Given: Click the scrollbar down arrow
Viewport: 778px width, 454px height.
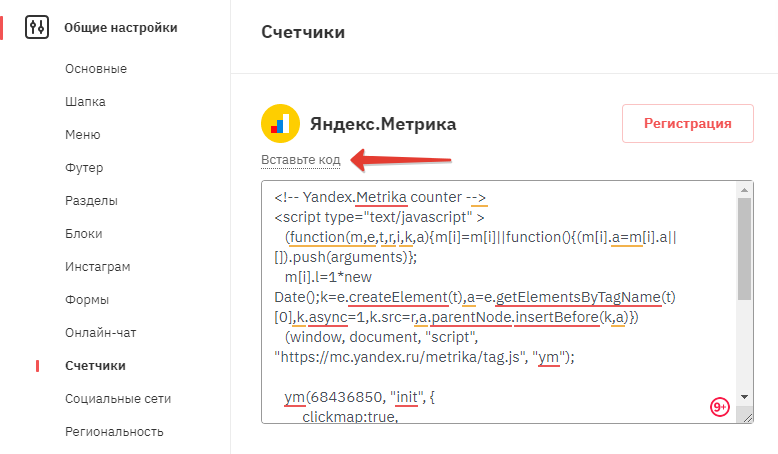Looking at the screenshot, I should click(x=744, y=397).
